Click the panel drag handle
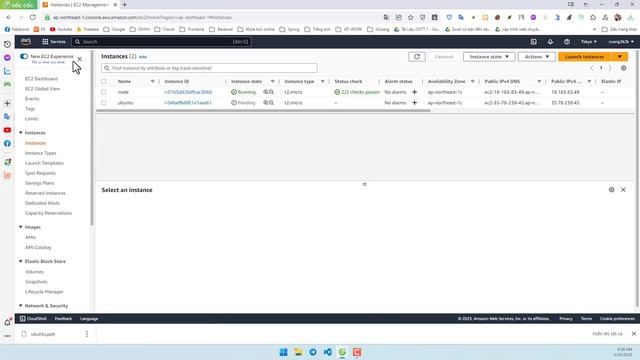 pyautogui.click(x=364, y=184)
